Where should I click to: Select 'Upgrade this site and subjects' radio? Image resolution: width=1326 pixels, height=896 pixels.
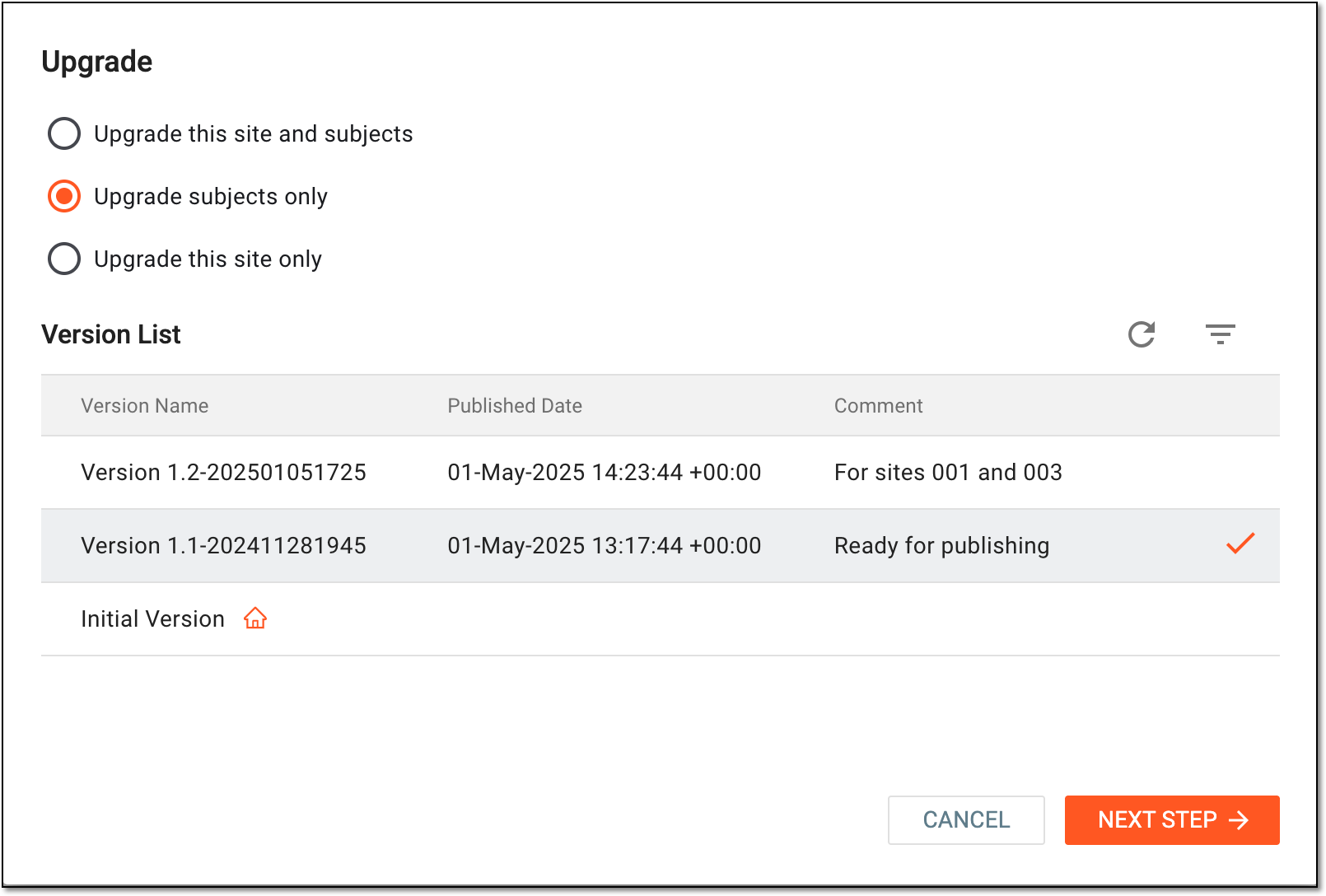coord(64,133)
